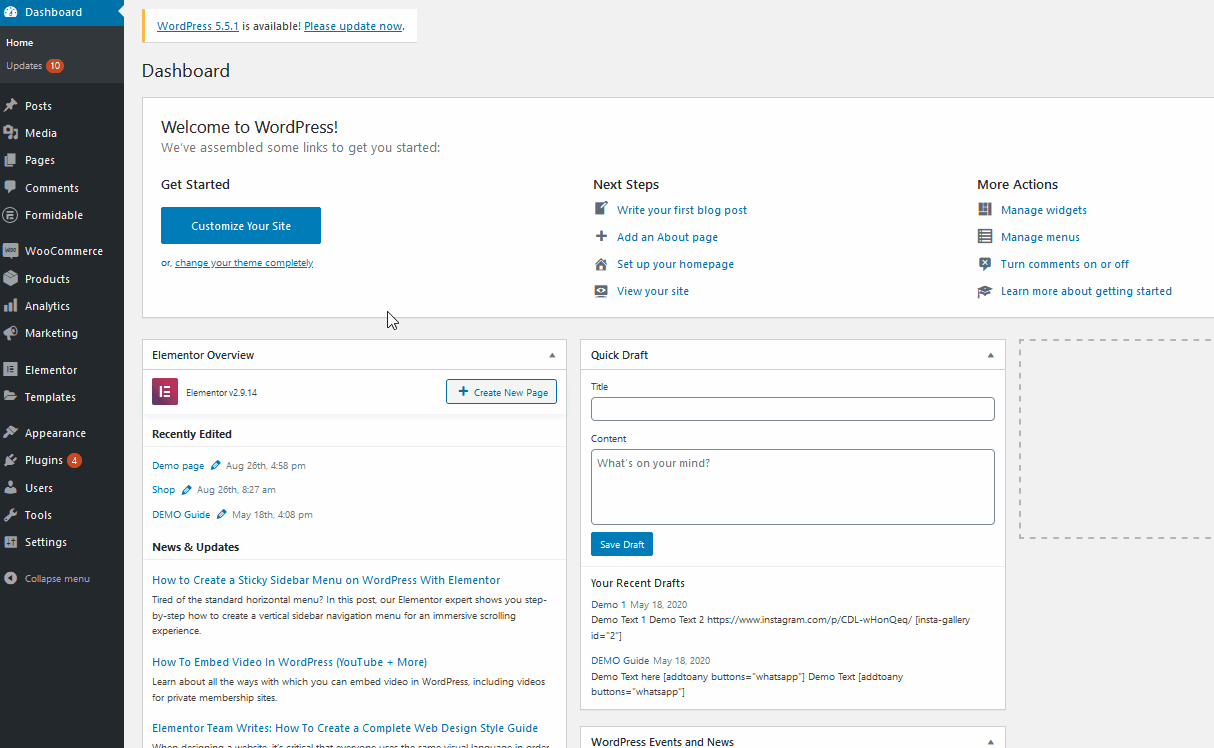Open How to Create a Sticky Sidebar Menu article
1214x748 pixels.
[x=326, y=580]
